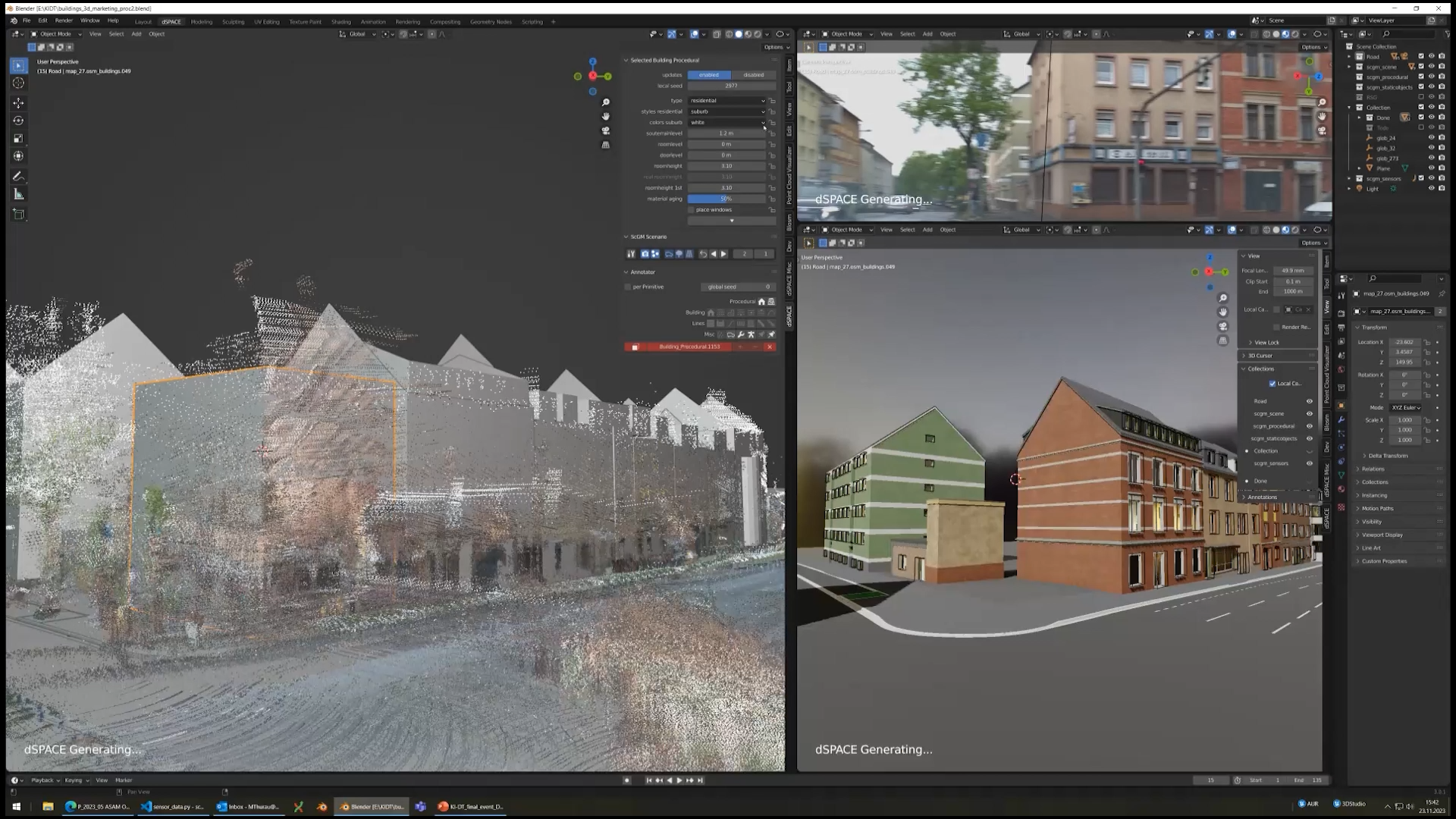Toggle the Local Camera checkbox in Collections
Screen dimensions: 1456x819
tap(1272, 384)
